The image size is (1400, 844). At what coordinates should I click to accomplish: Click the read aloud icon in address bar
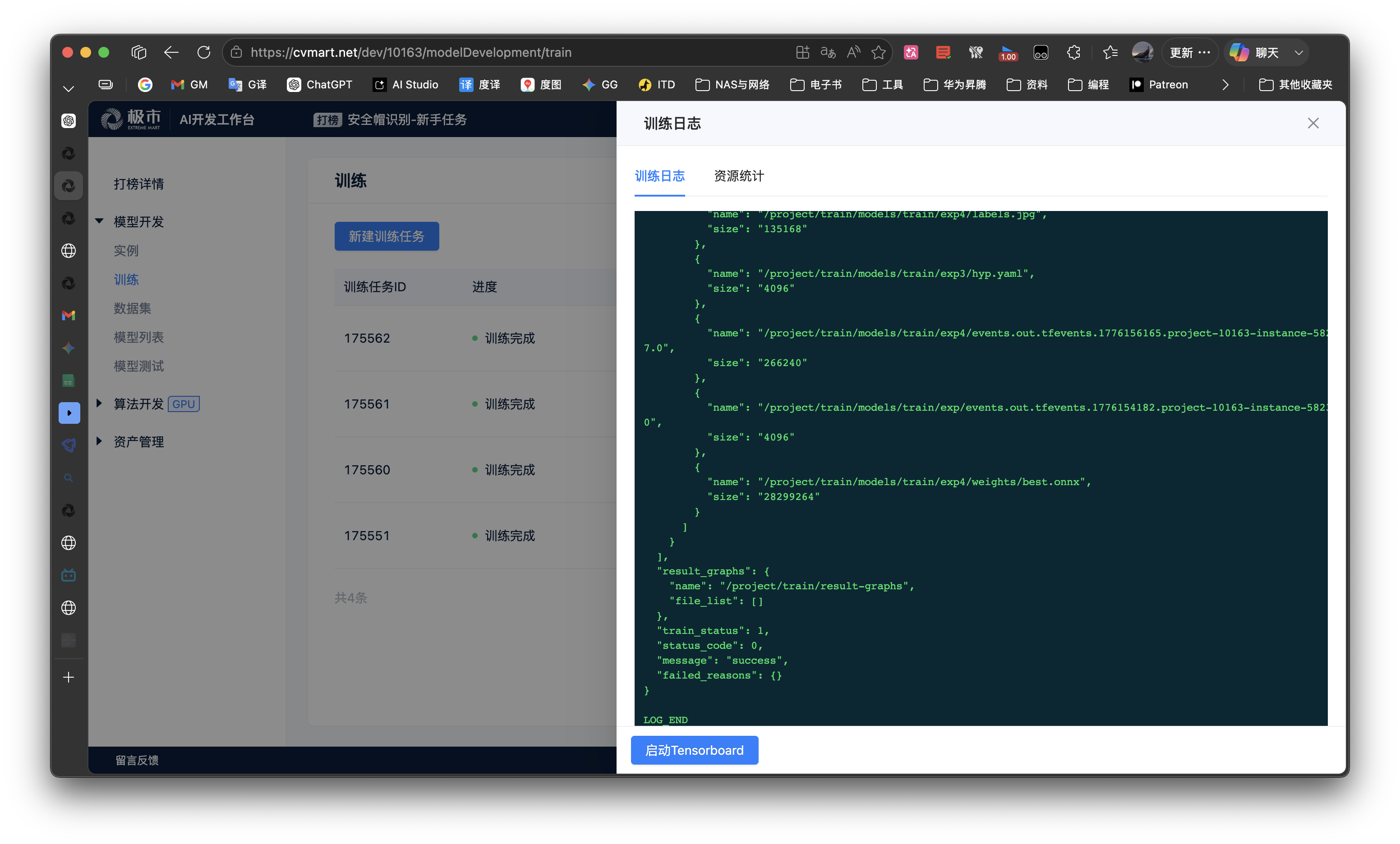point(853,52)
